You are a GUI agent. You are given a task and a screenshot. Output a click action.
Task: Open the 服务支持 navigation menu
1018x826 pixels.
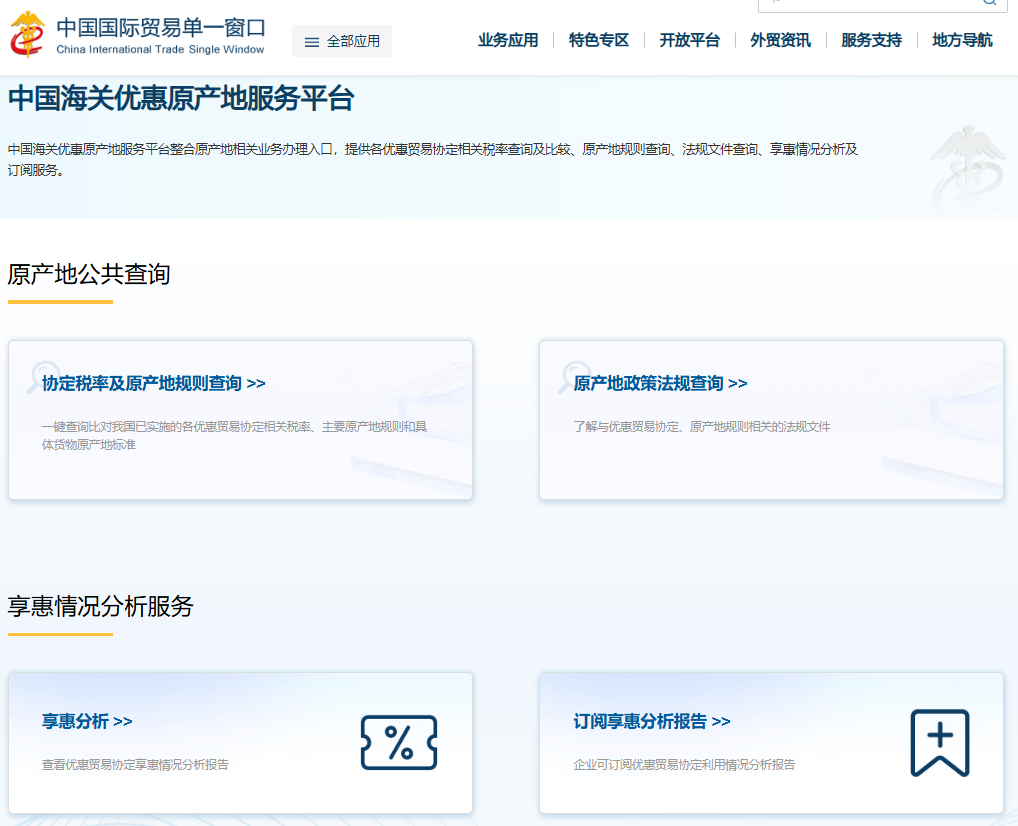[x=871, y=40]
